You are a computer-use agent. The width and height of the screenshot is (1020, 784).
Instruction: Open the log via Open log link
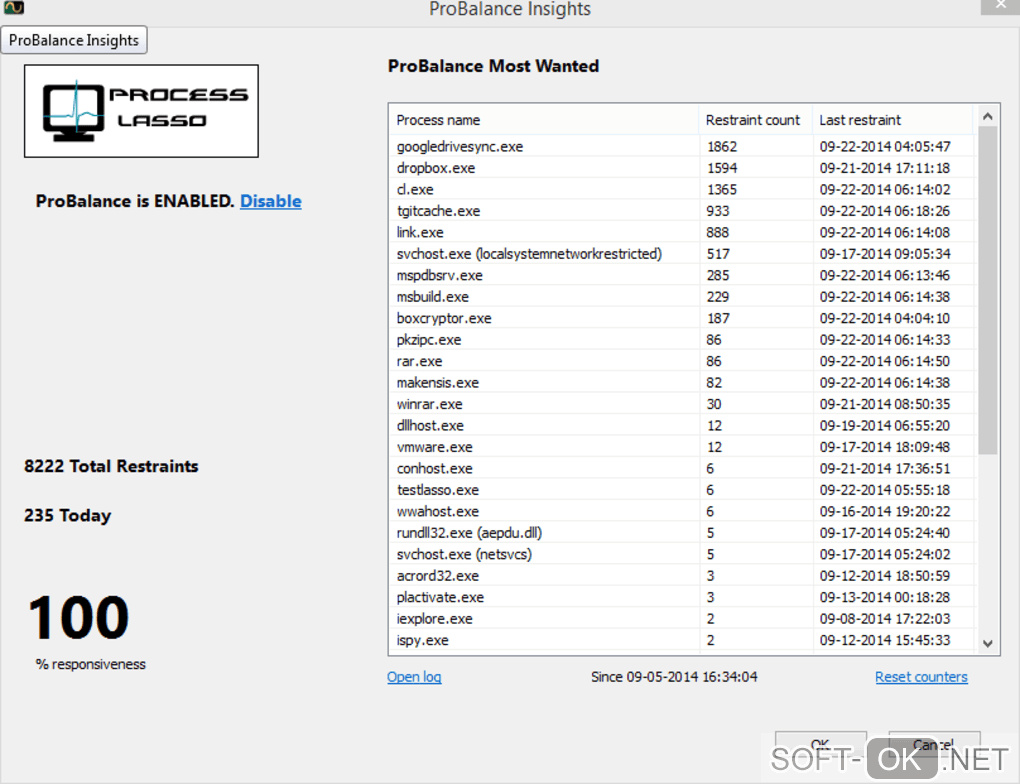414,677
